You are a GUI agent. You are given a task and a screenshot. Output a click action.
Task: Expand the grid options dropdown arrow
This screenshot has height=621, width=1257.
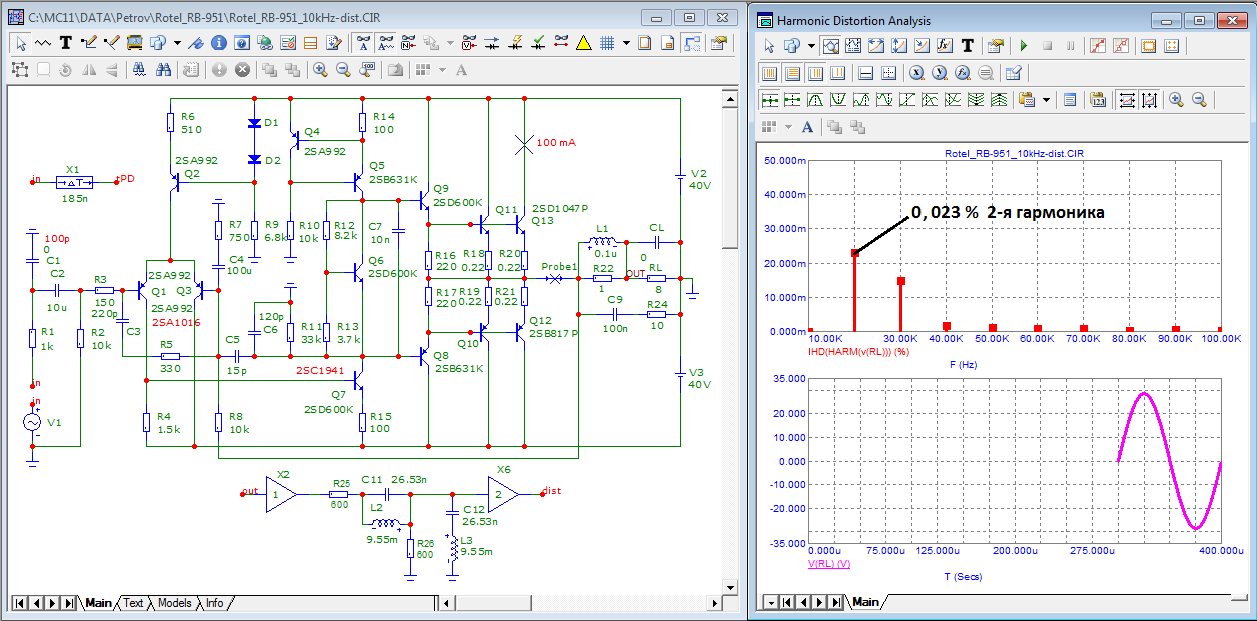tap(626, 43)
